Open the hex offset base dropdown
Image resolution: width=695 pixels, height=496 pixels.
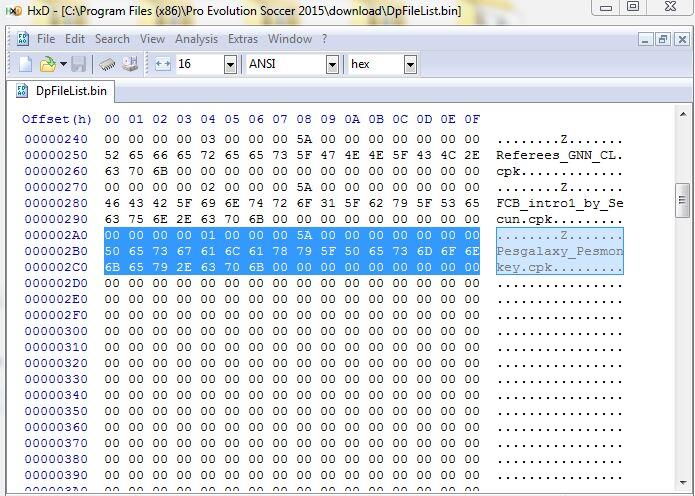click(410, 65)
